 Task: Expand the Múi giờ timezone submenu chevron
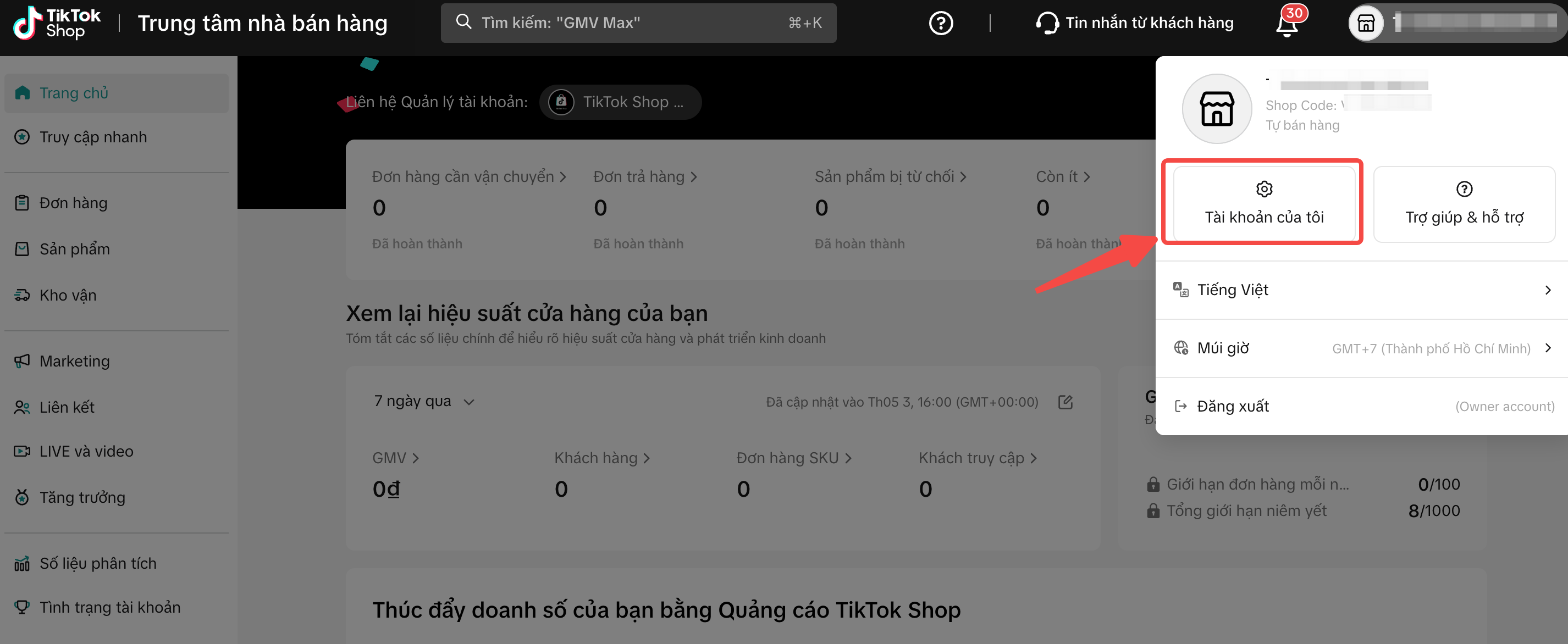pos(1548,348)
